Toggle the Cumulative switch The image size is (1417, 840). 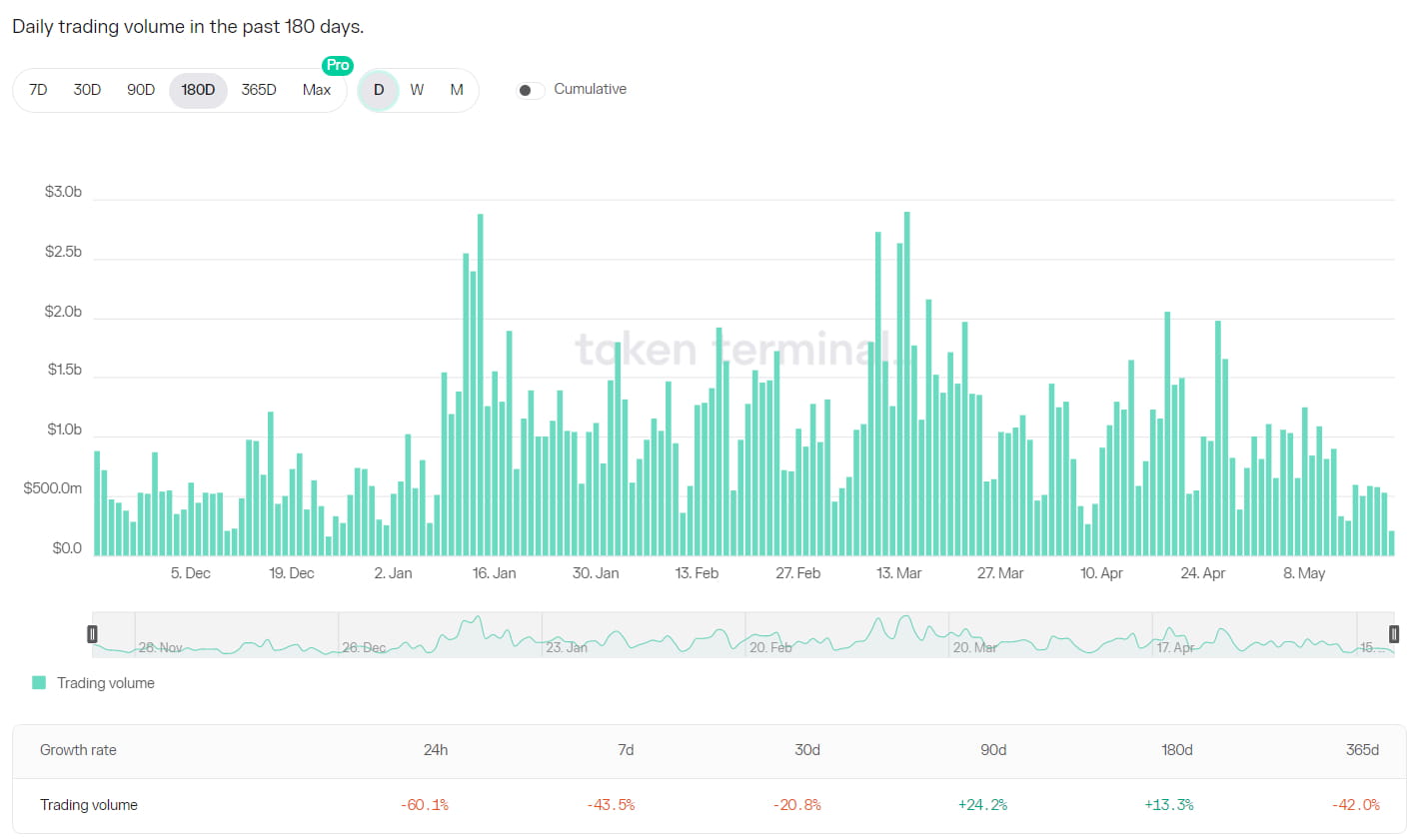pyautogui.click(x=530, y=90)
